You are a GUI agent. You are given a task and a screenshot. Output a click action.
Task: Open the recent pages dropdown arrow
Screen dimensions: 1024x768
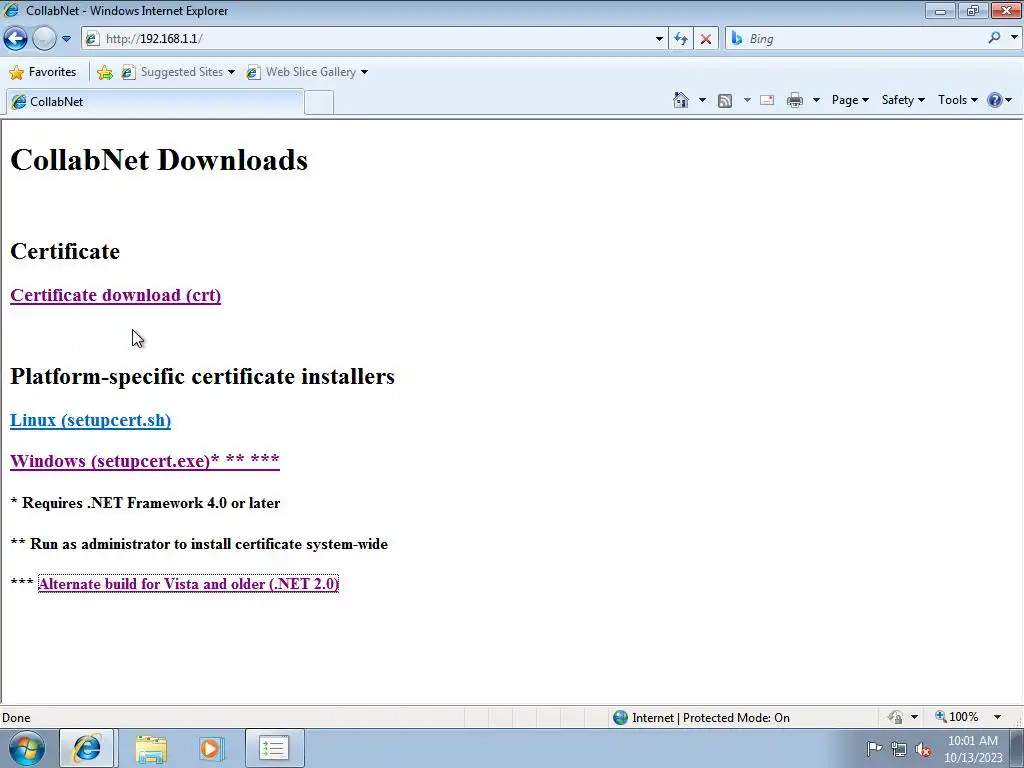[x=66, y=39]
